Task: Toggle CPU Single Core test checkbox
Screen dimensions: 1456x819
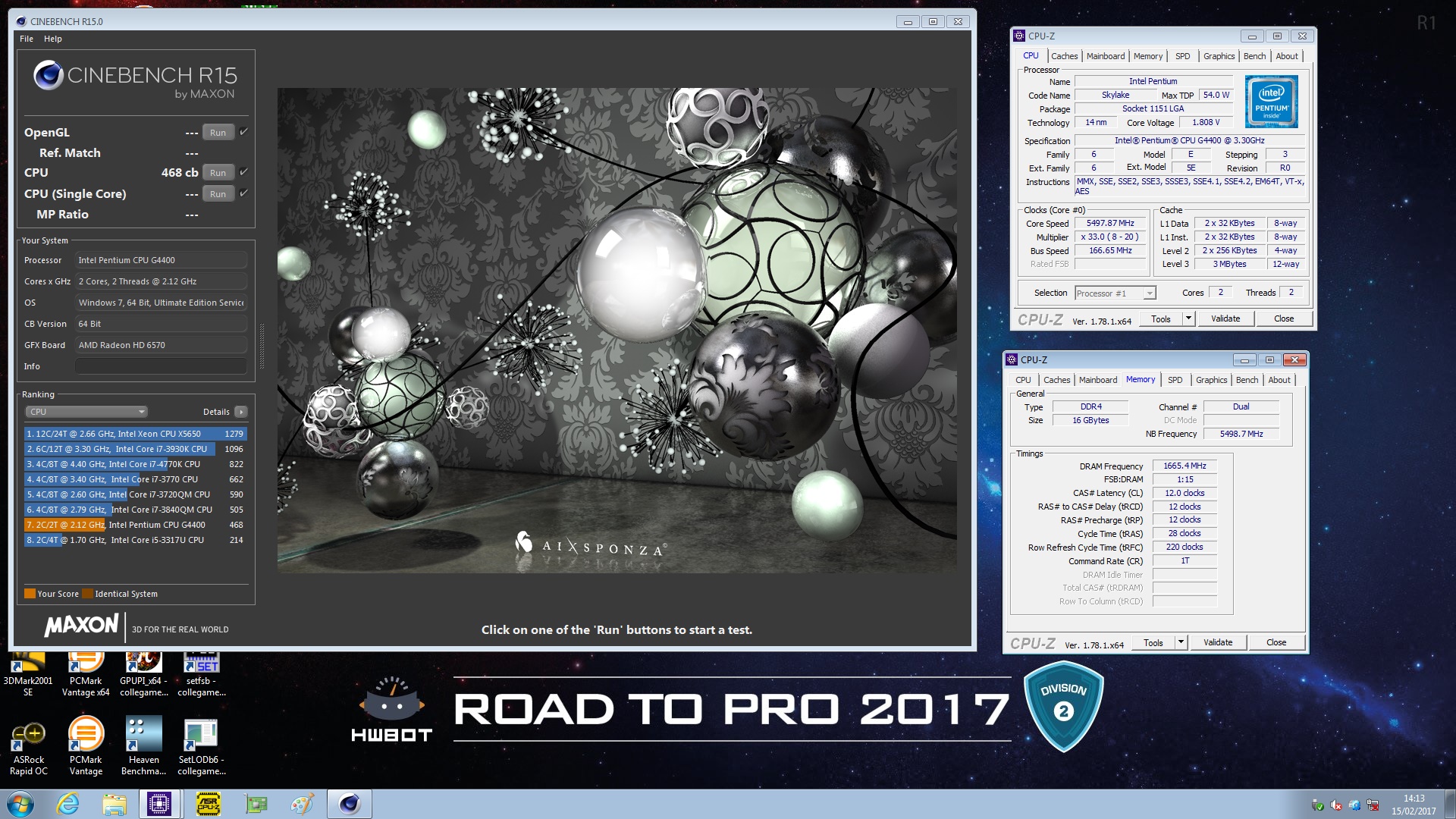Action: click(x=243, y=193)
